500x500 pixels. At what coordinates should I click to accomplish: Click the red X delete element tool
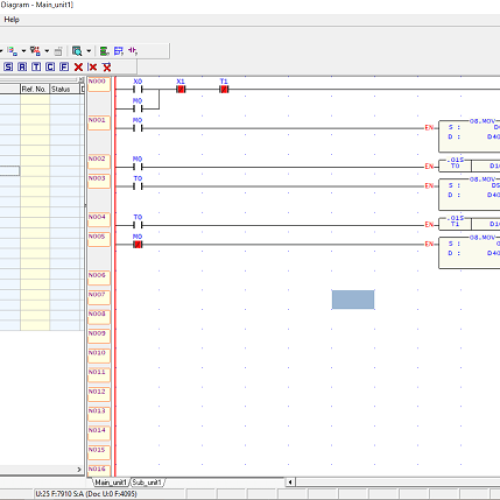[x=78, y=67]
